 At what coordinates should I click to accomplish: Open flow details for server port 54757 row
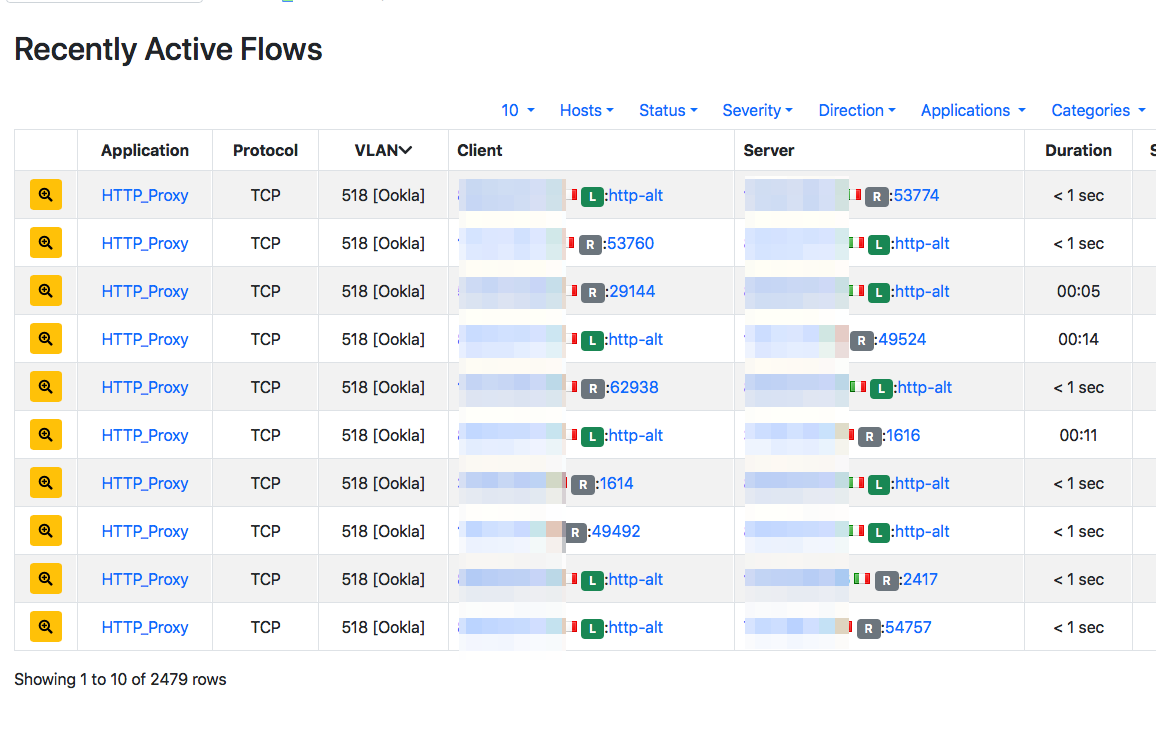[46, 627]
